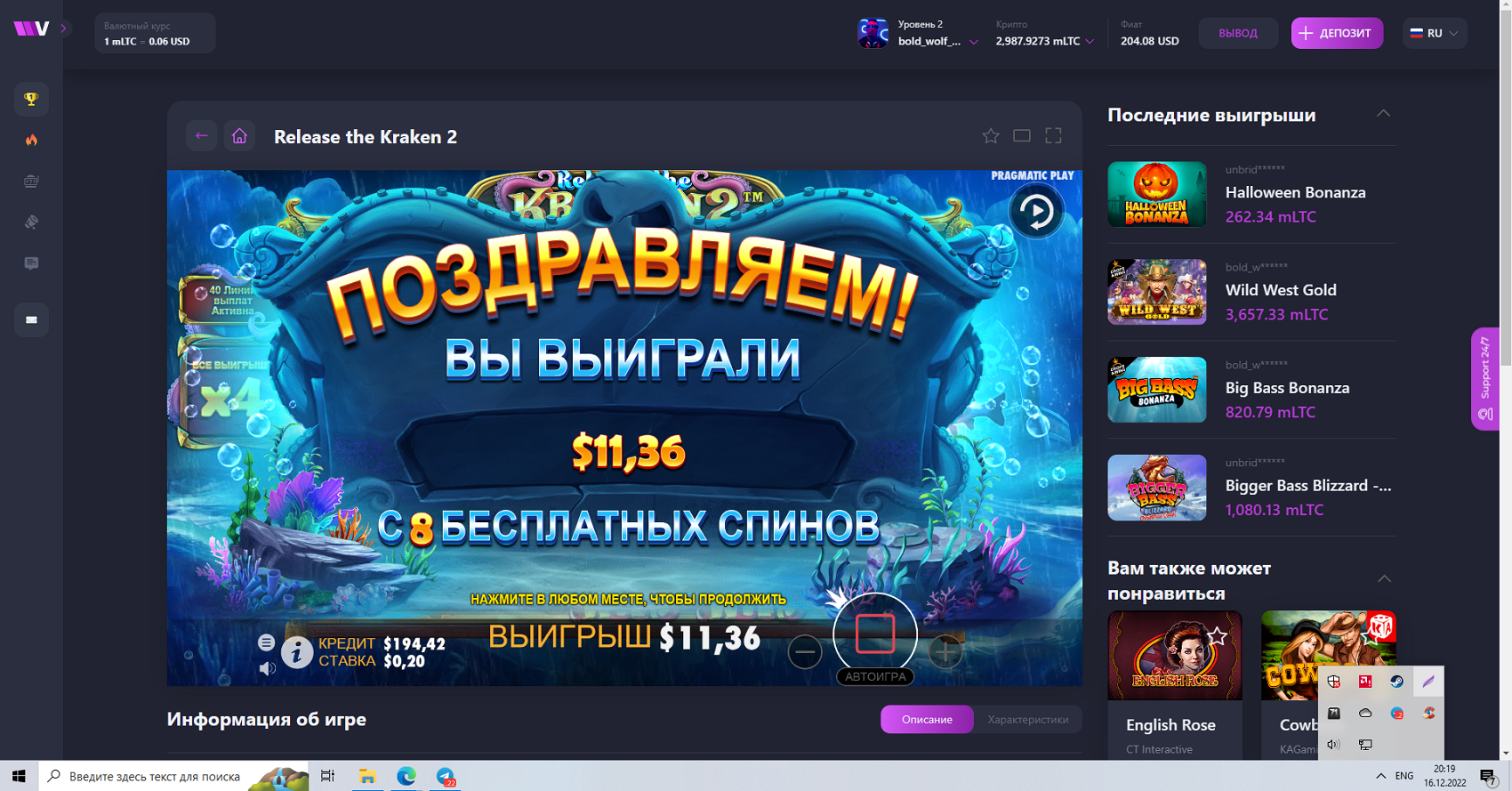This screenshot has height=791, width=1512.
Task: Open OneDrive cloud tray icon
Action: [x=1365, y=713]
